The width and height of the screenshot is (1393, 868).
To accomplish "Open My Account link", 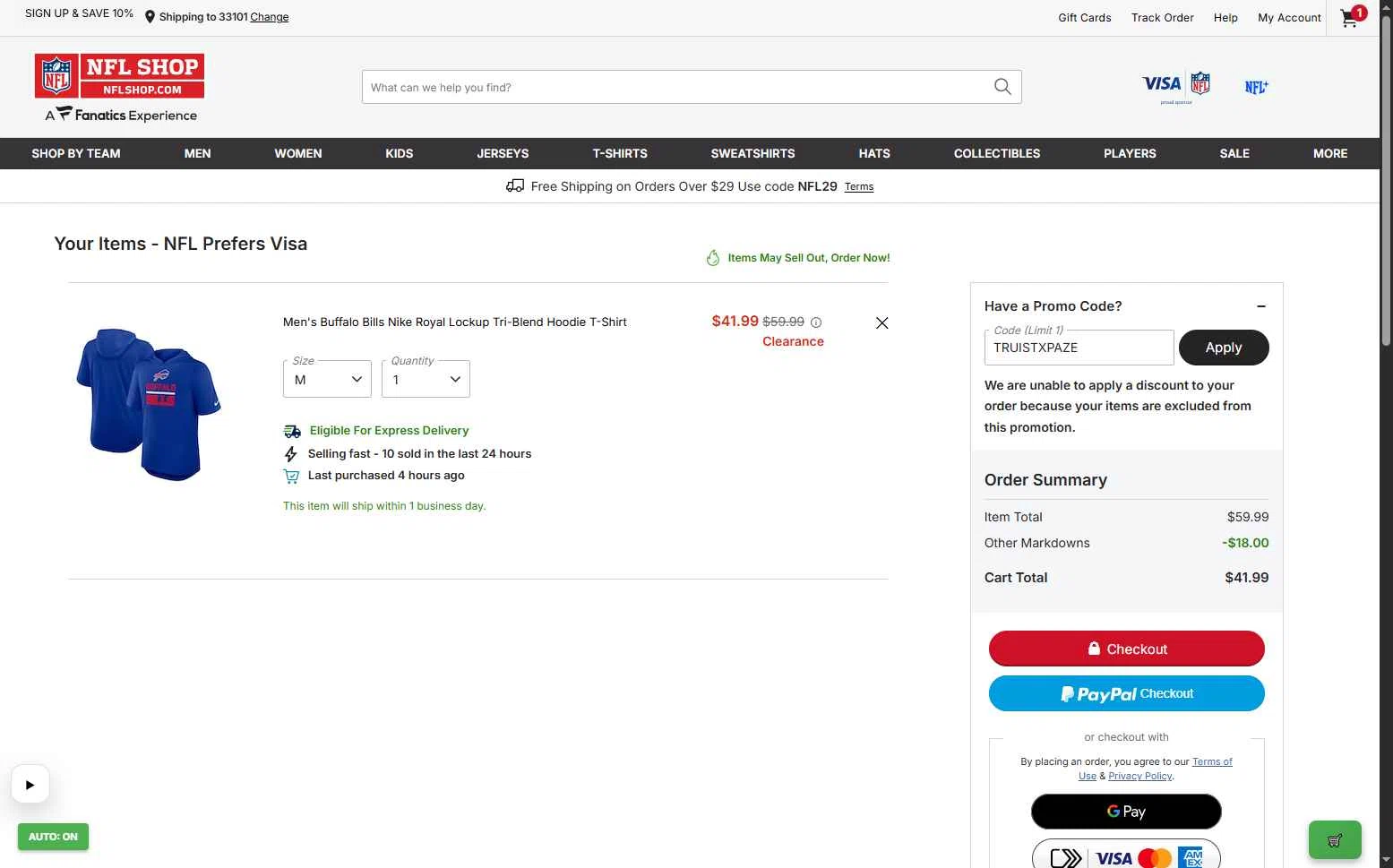I will 1289,17.
